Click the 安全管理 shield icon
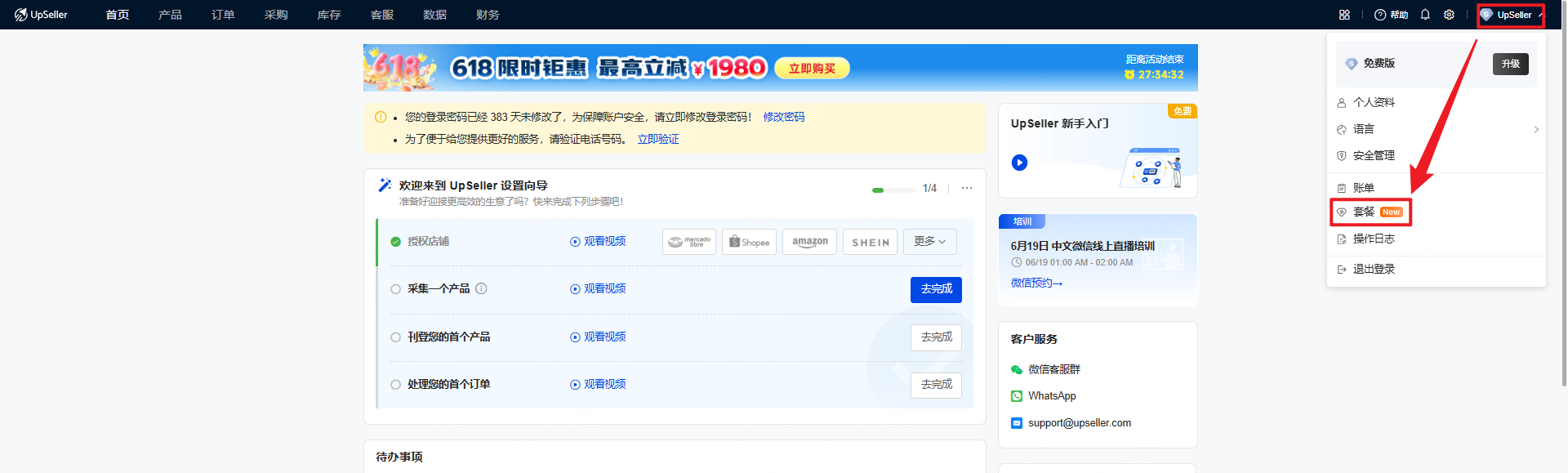Screen dimensions: 1568x473 point(1341,155)
